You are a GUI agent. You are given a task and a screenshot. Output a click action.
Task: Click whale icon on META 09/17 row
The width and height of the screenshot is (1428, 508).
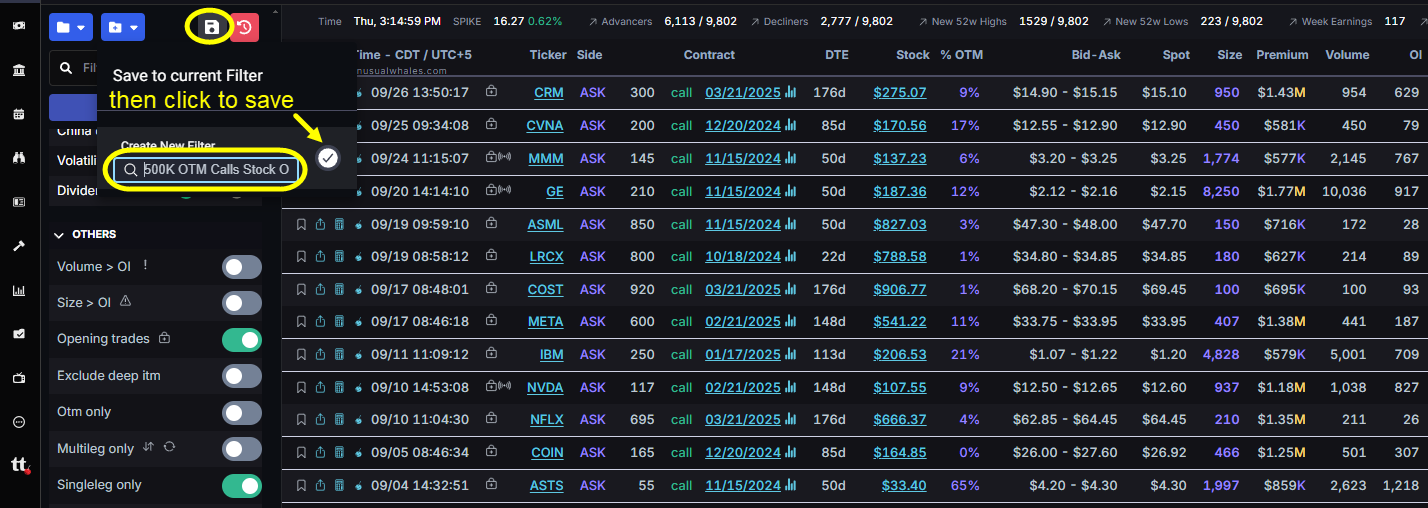coord(358,322)
